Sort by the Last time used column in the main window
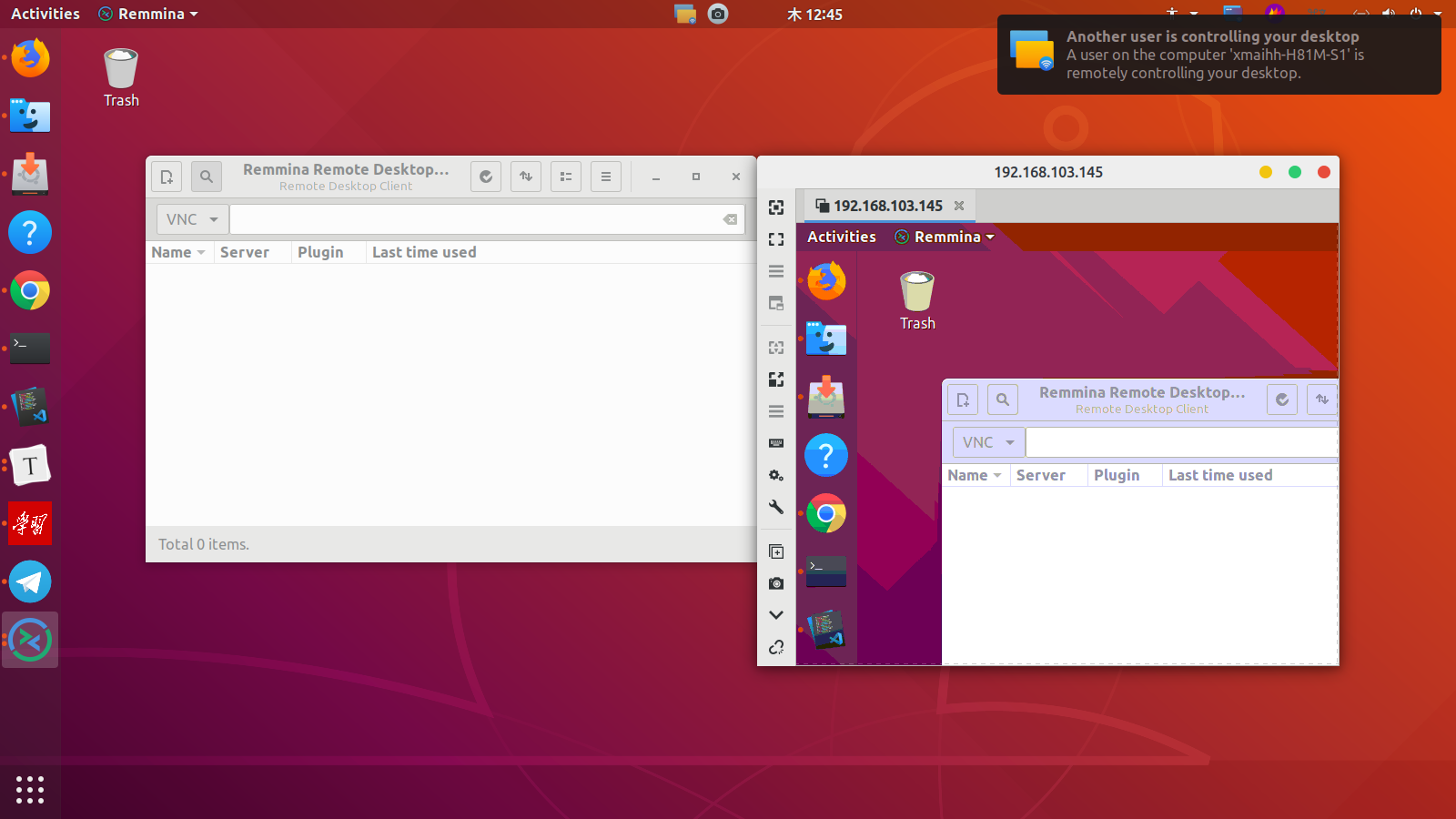1456x819 pixels. point(424,252)
